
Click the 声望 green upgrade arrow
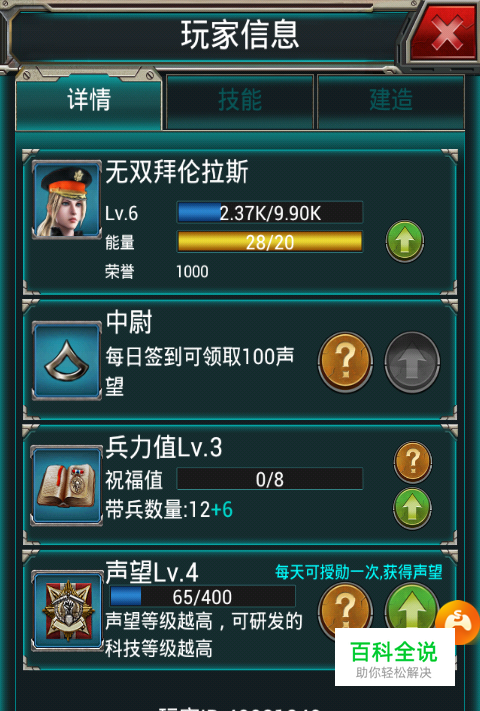[412, 608]
